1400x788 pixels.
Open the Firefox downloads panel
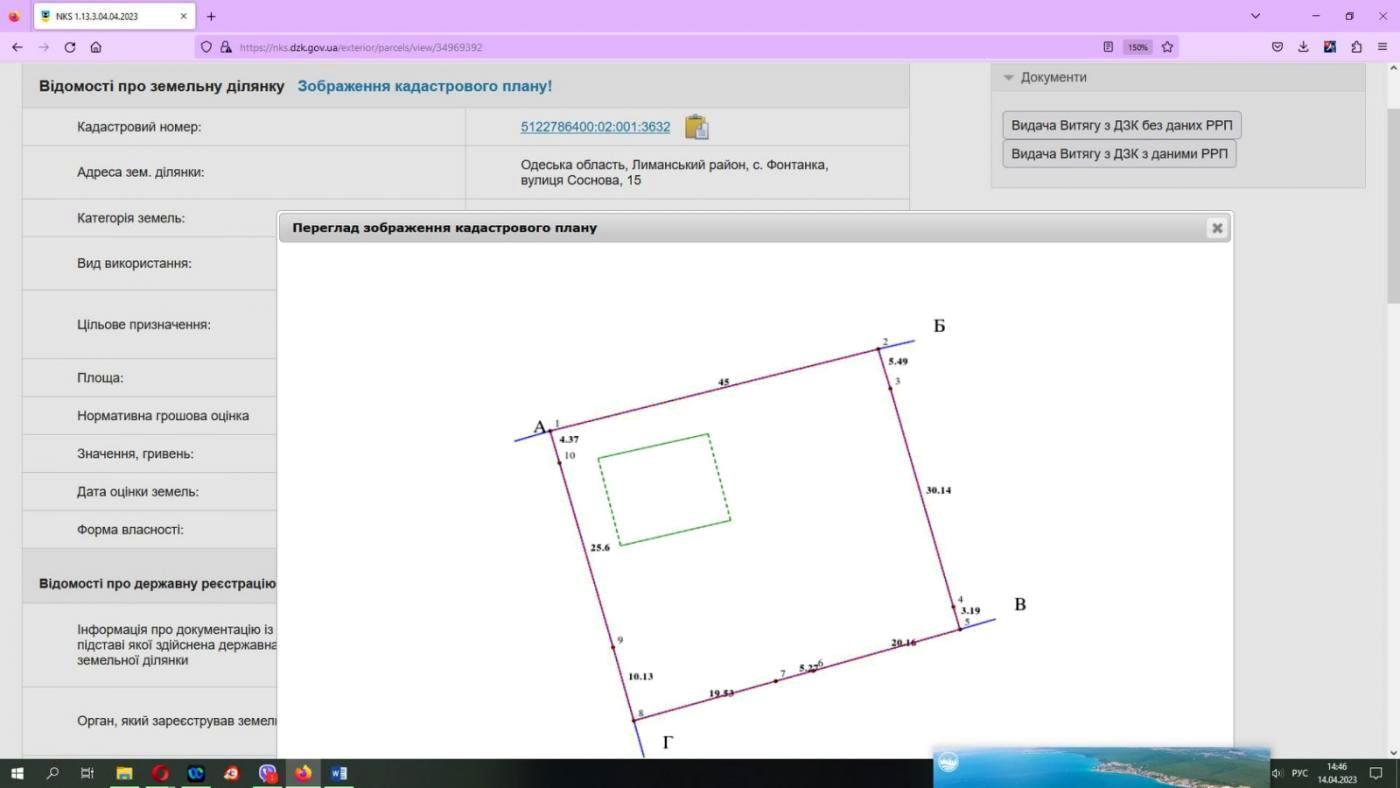point(1303,47)
